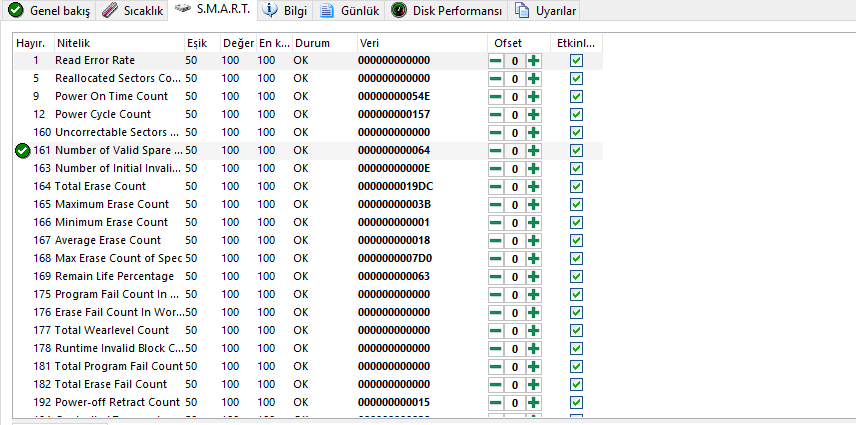Decrease offset for Number of Valid Spare
Image resolution: width=856 pixels, height=425 pixels.
tap(496, 151)
